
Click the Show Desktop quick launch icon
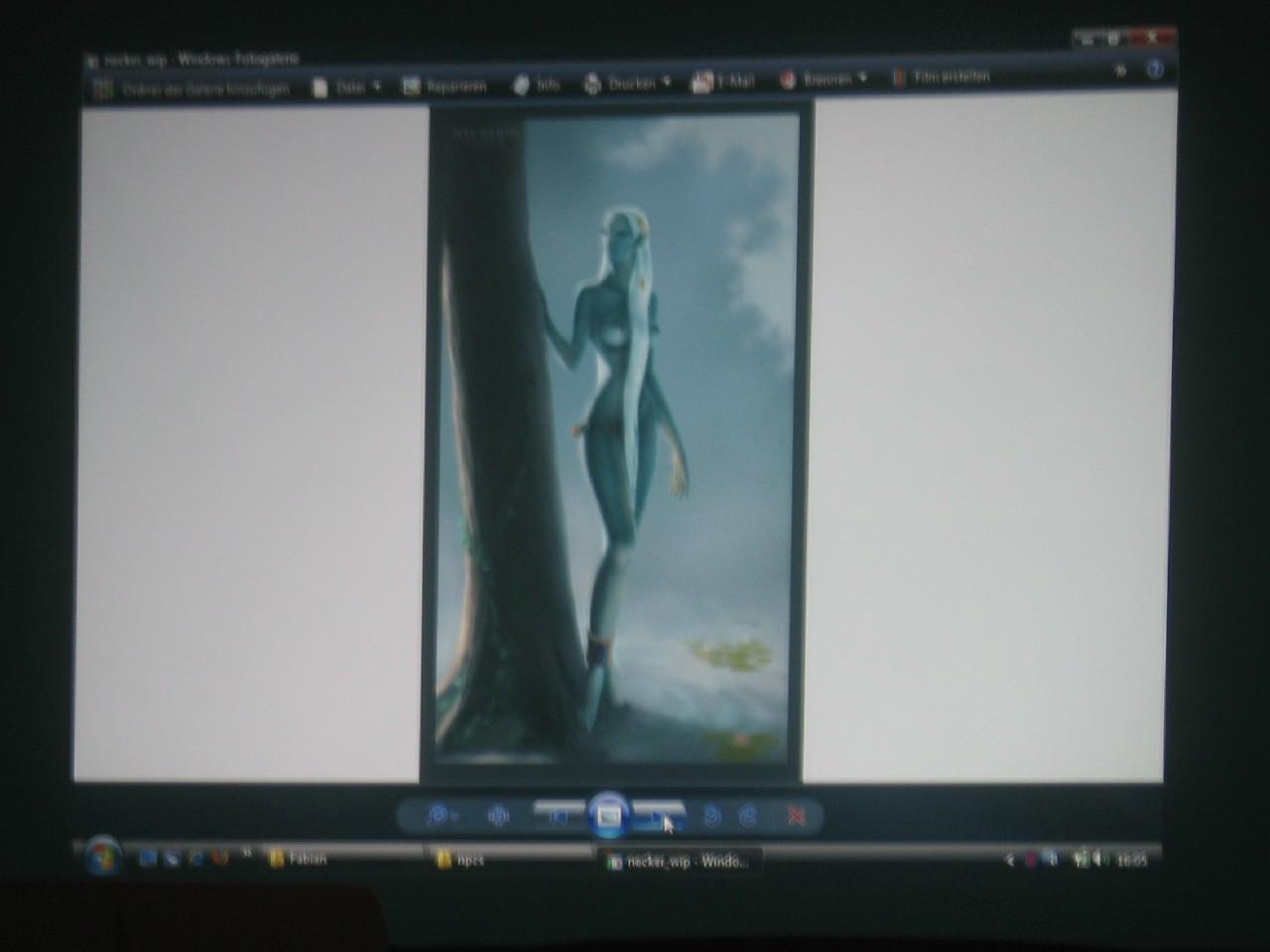click(x=148, y=858)
